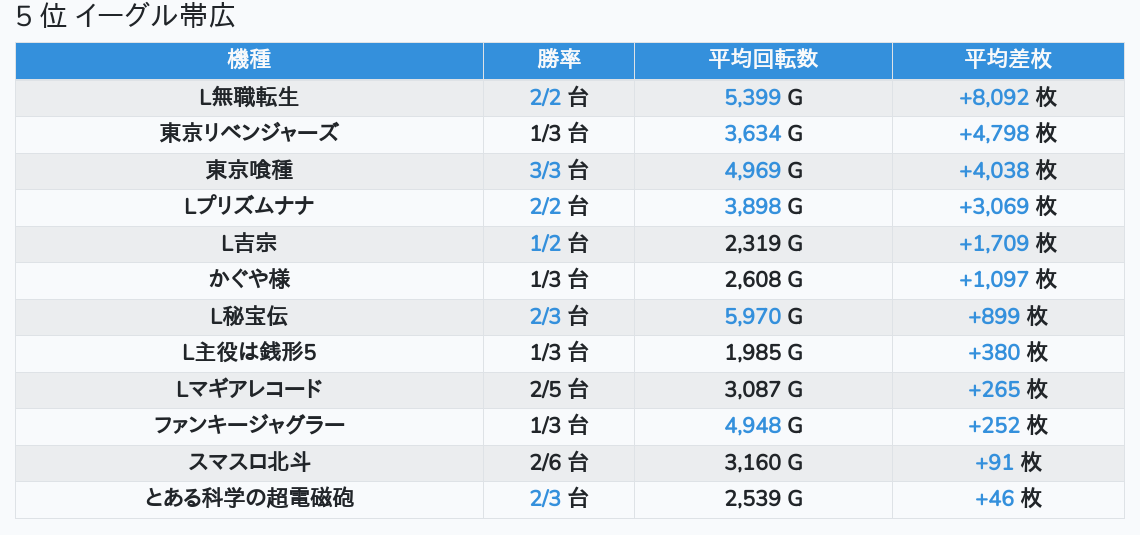Select the かぐや様 machine name

point(249,280)
